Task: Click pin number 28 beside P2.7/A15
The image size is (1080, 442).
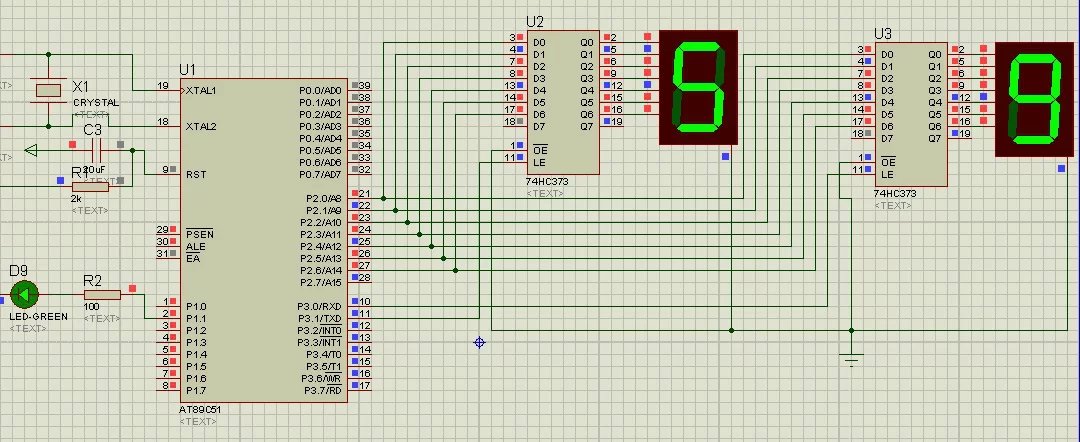Action: tap(365, 277)
